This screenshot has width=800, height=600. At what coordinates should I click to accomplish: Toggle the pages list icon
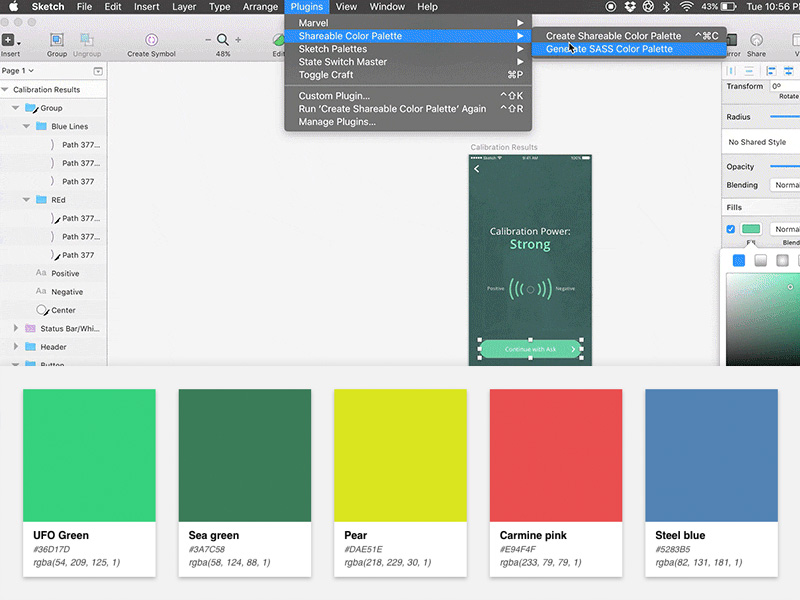click(x=98, y=71)
